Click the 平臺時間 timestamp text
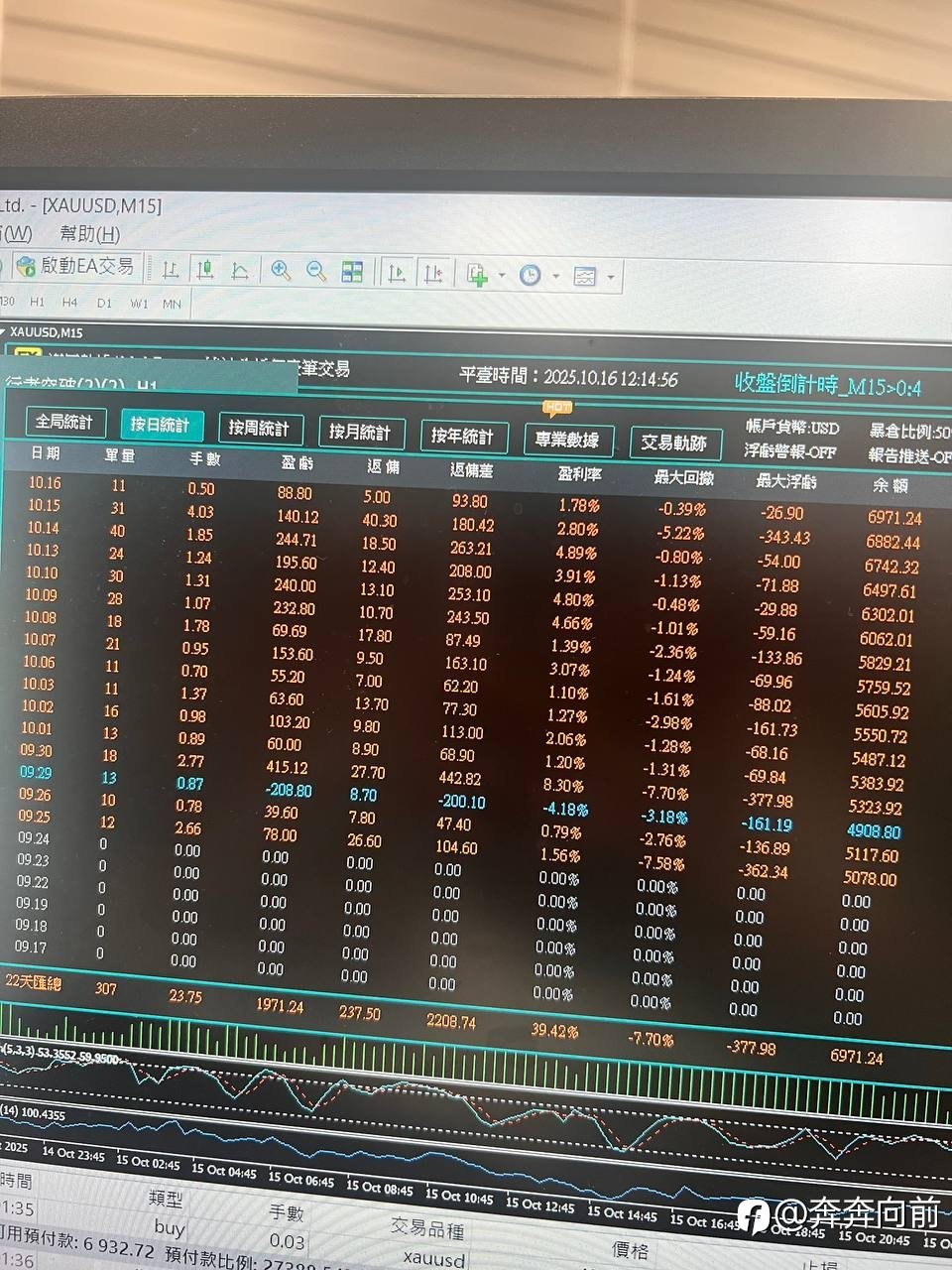 click(x=568, y=378)
